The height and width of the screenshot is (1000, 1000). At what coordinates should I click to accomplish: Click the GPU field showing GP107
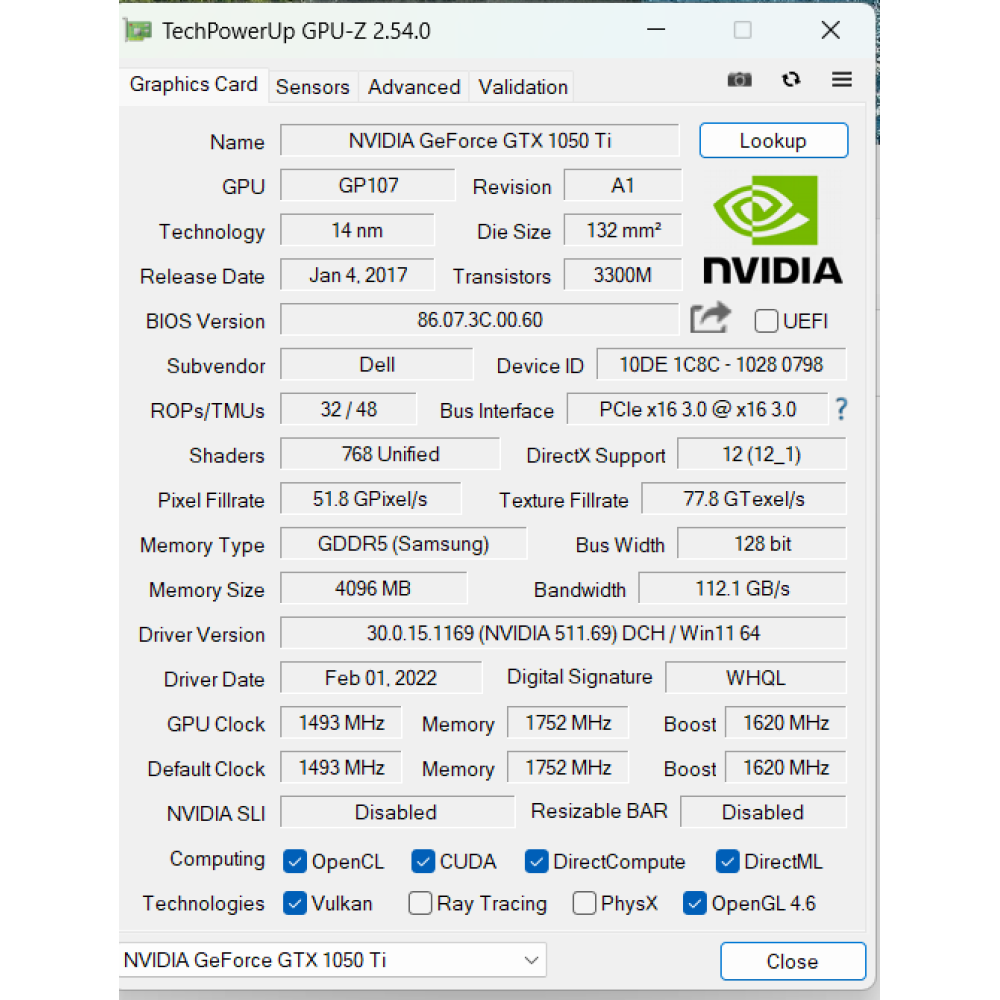coord(368,186)
